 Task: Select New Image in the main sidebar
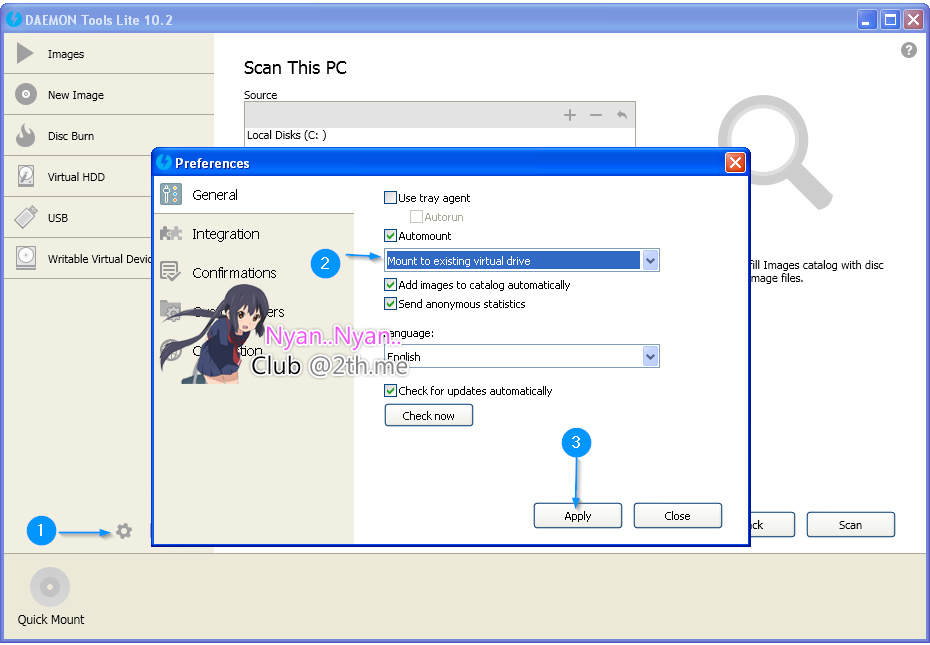(x=109, y=95)
